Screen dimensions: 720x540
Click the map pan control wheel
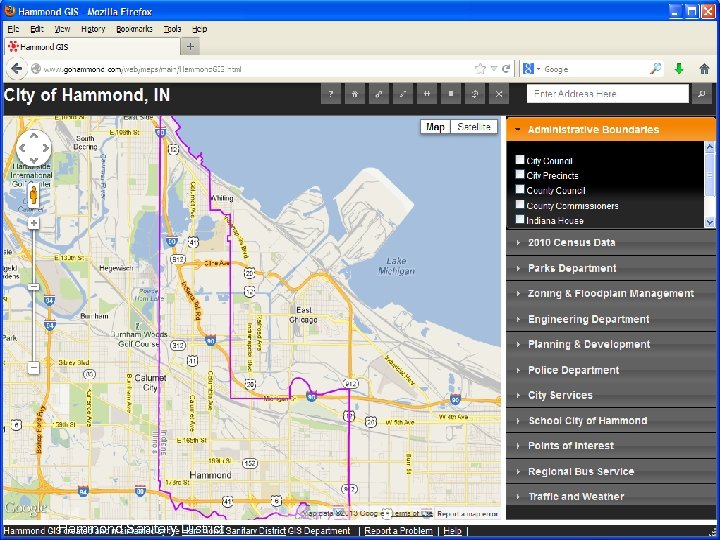pos(34,147)
